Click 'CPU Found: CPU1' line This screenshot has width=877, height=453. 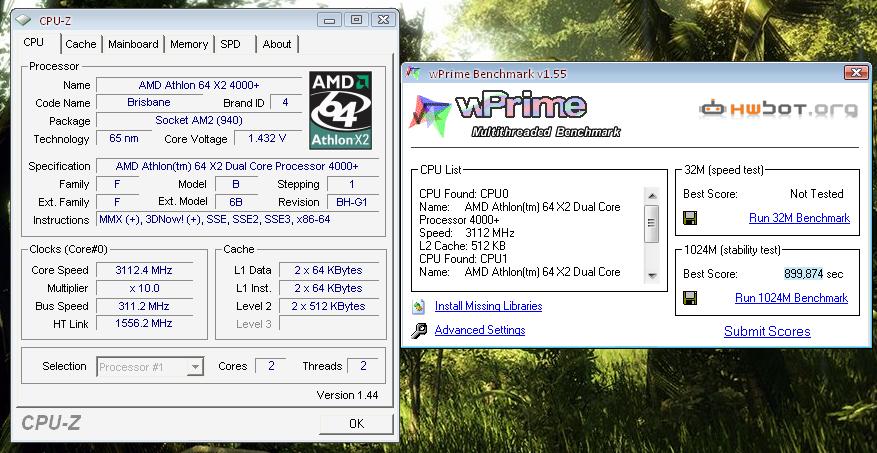(464, 259)
